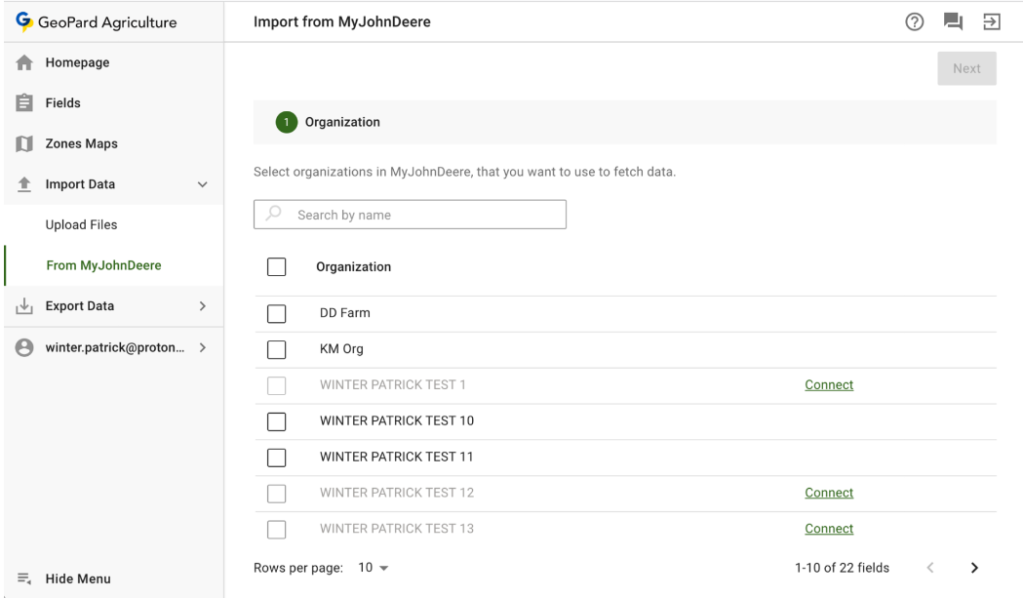Image resolution: width=1023 pixels, height=598 pixels.
Task: Click the Hide Menu icon
Action: point(25,579)
